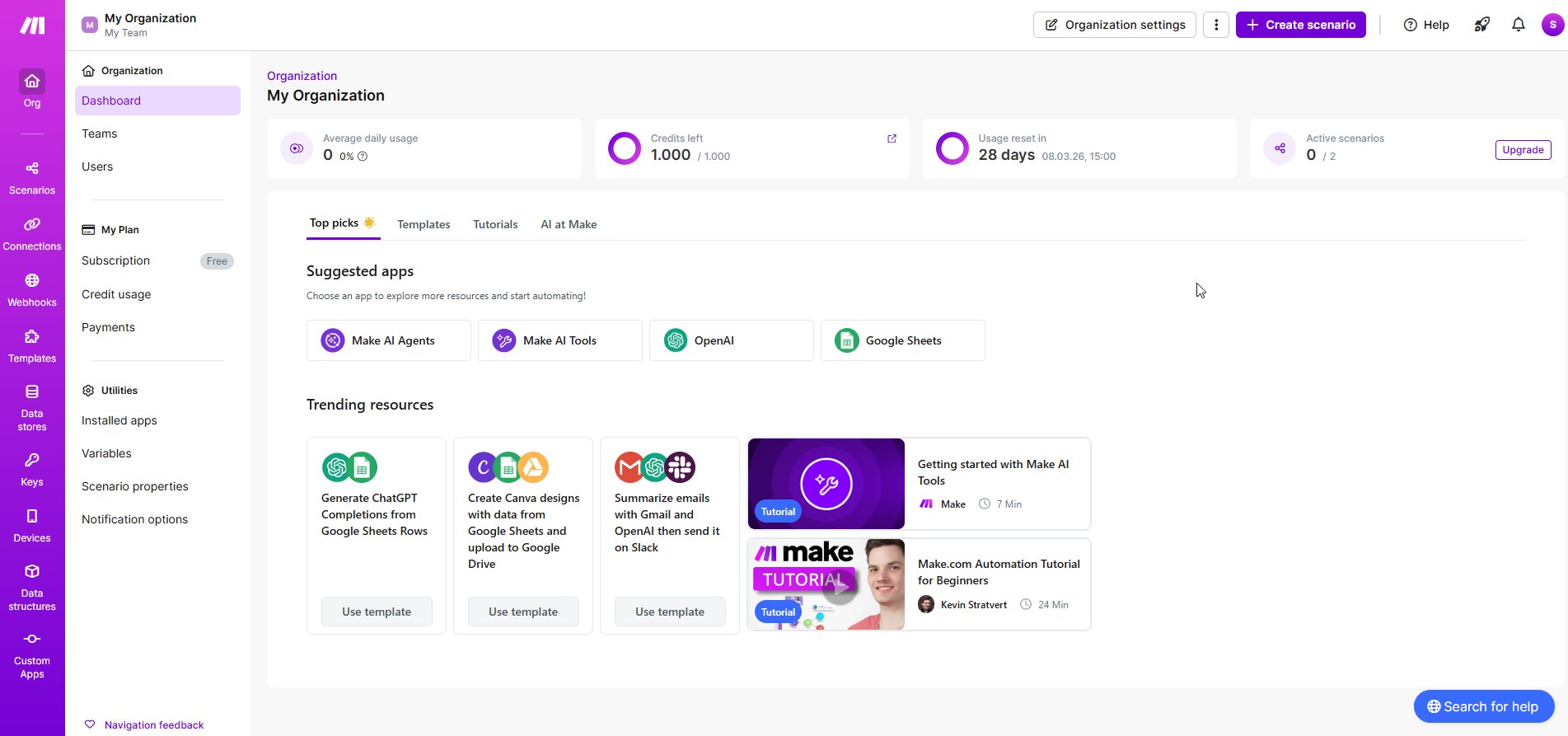Click active scenarios share icon
The width and height of the screenshot is (1568, 736).
click(1280, 148)
